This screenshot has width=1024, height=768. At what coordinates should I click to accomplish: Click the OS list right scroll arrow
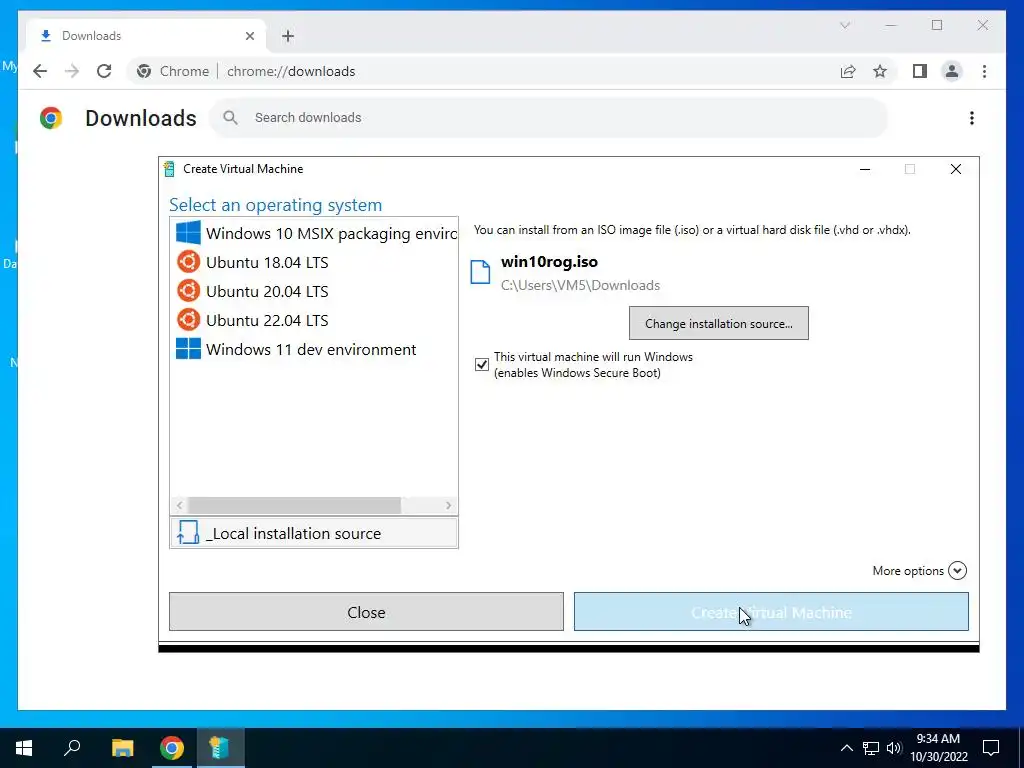[449, 505]
